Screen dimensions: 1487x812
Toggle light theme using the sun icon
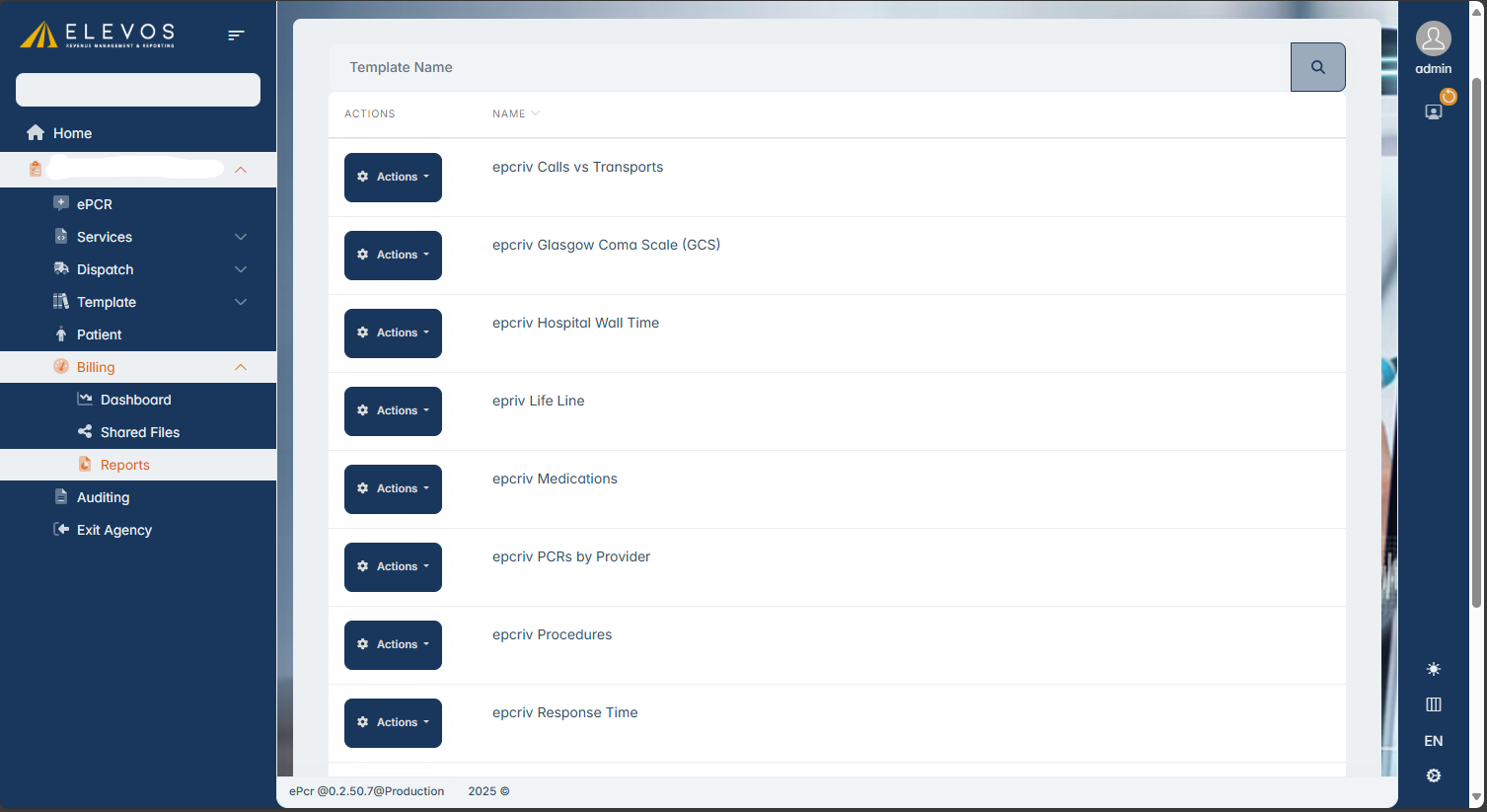pyautogui.click(x=1434, y=669)
